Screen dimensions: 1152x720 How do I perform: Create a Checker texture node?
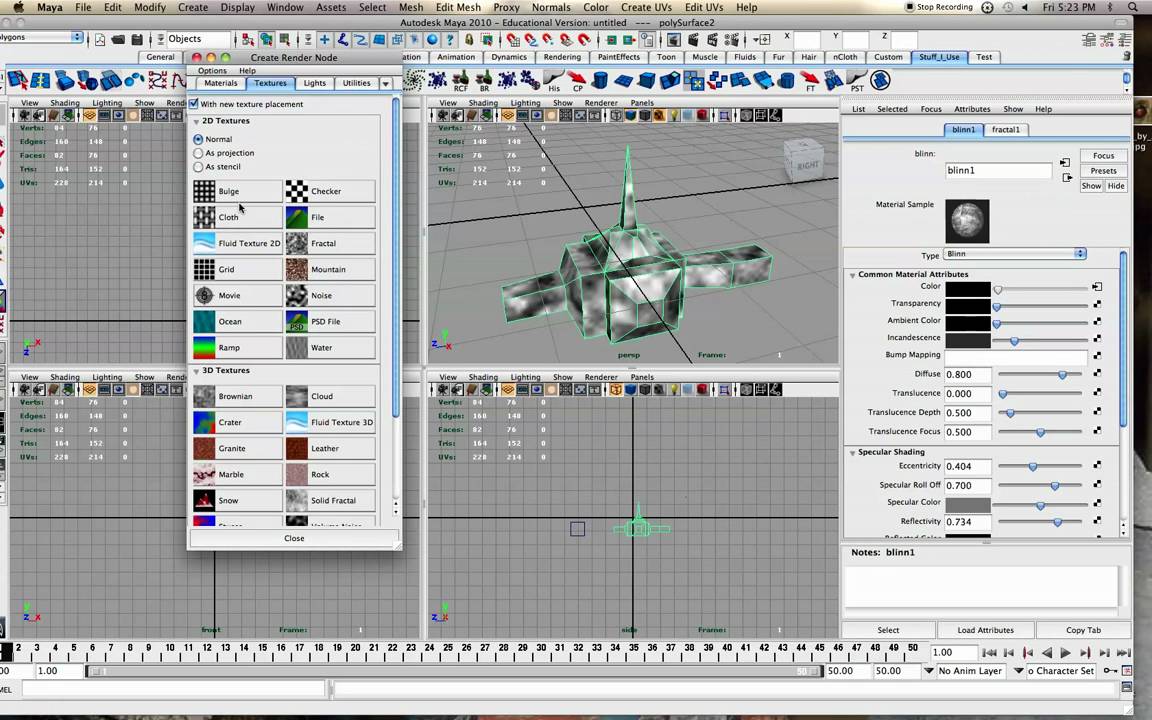(x=331, y=191)
